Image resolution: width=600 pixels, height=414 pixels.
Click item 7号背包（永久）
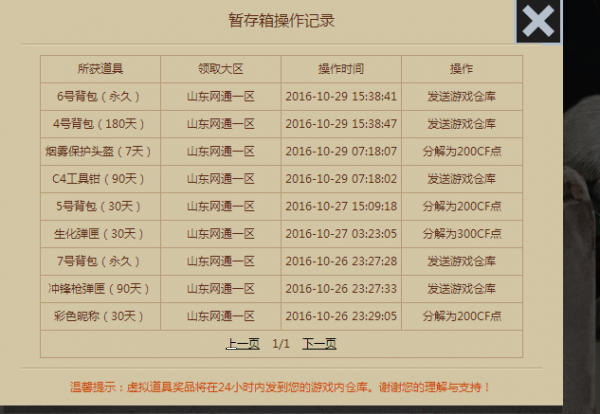[x=99, y=261]
